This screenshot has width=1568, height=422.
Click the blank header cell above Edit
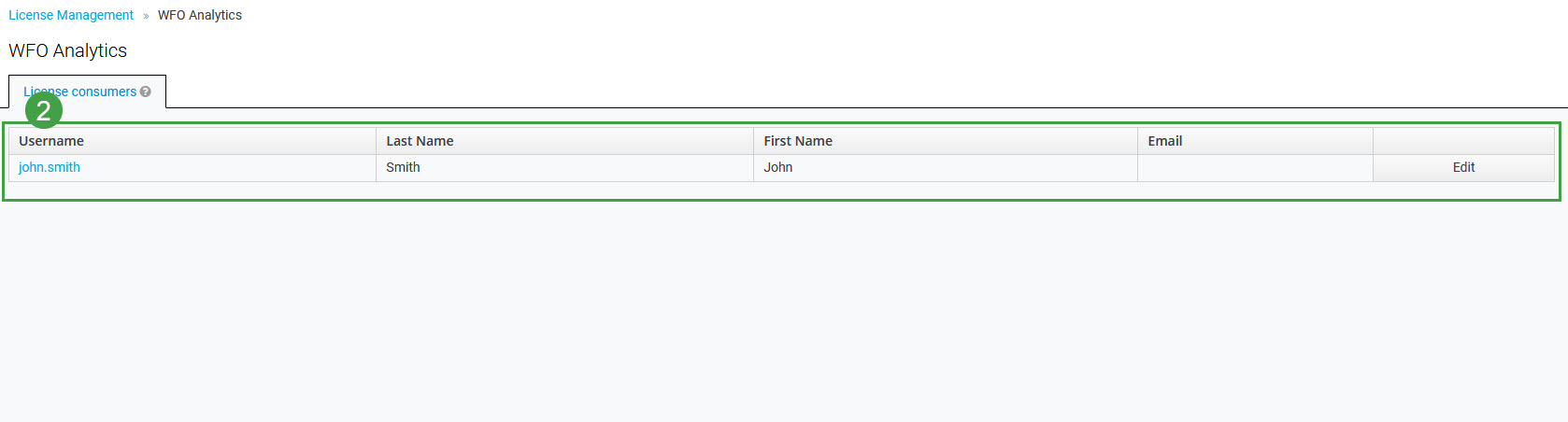tap(1463, 141)
